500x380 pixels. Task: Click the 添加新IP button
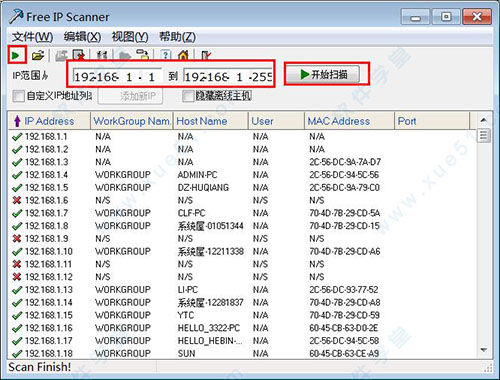[131, 96]
